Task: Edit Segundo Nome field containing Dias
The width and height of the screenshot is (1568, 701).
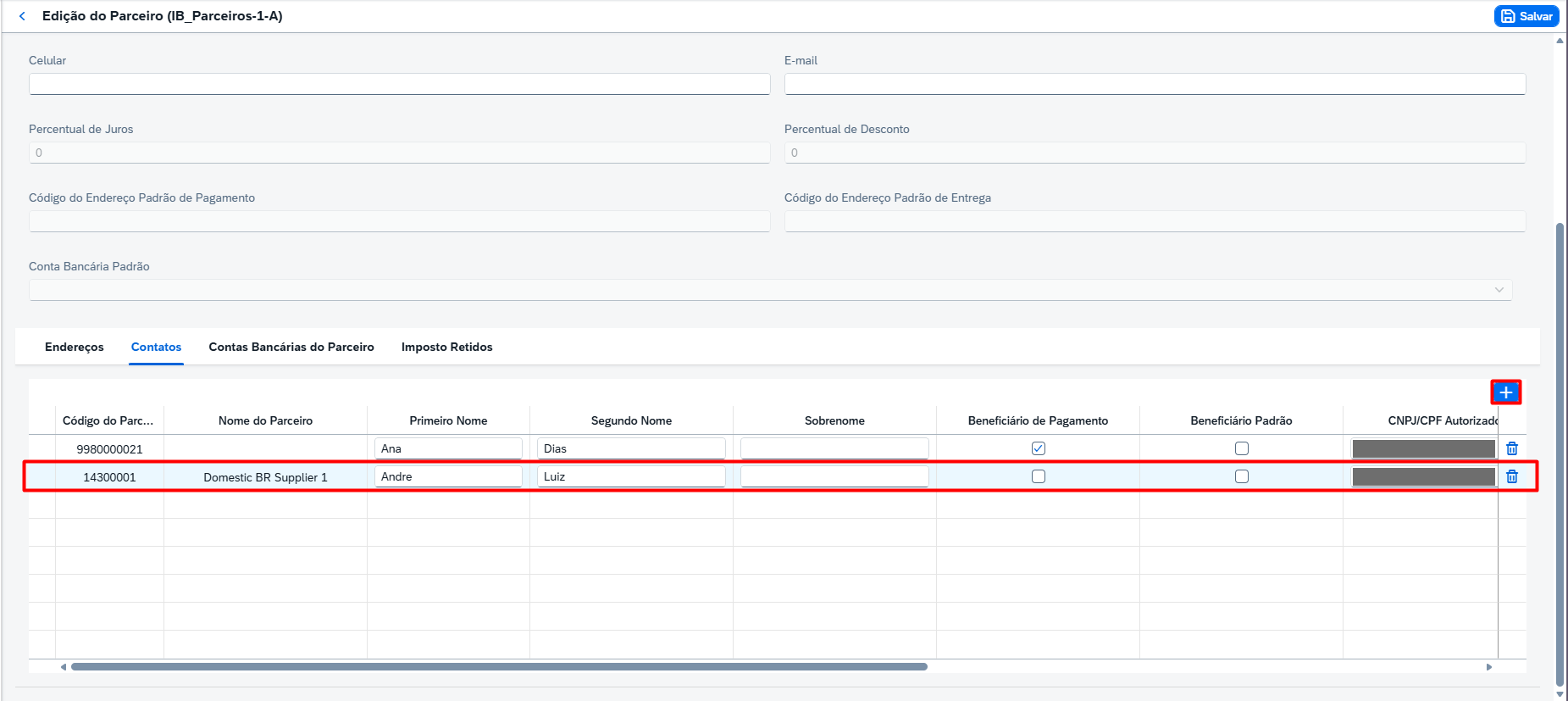Action: (631, 448)
